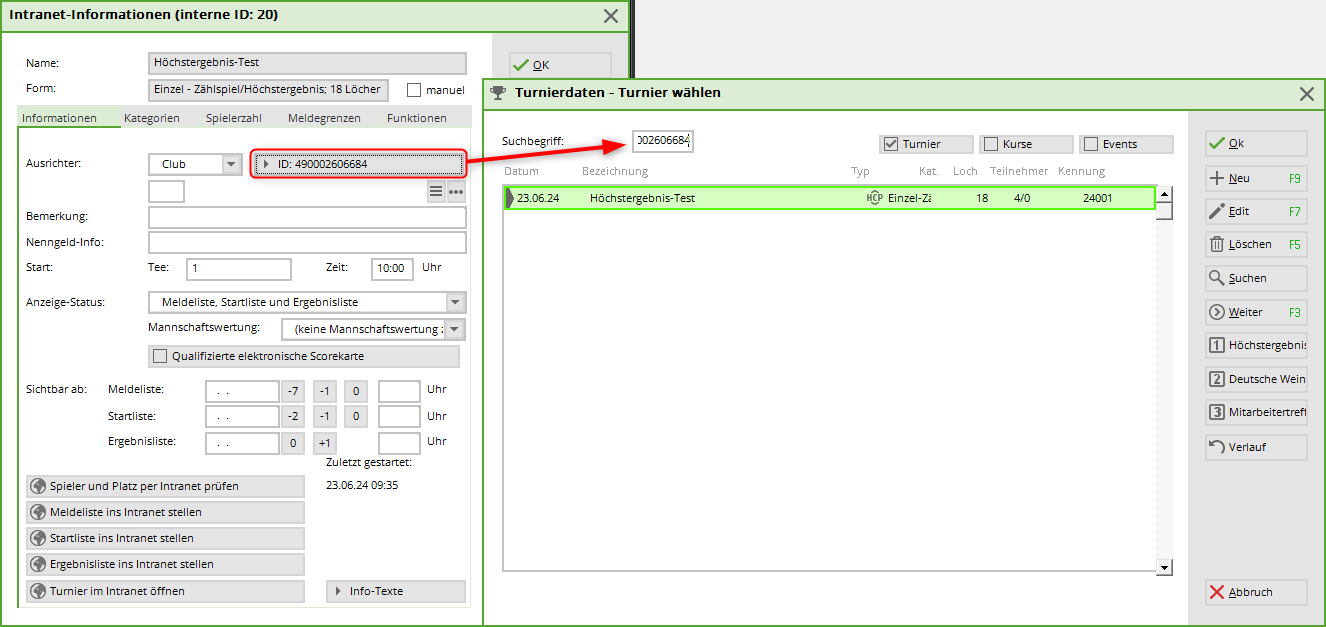Expand the Info-Texte button
Image resolution: width=1326 pixels, height=627 pixels.
pos(396,591)
